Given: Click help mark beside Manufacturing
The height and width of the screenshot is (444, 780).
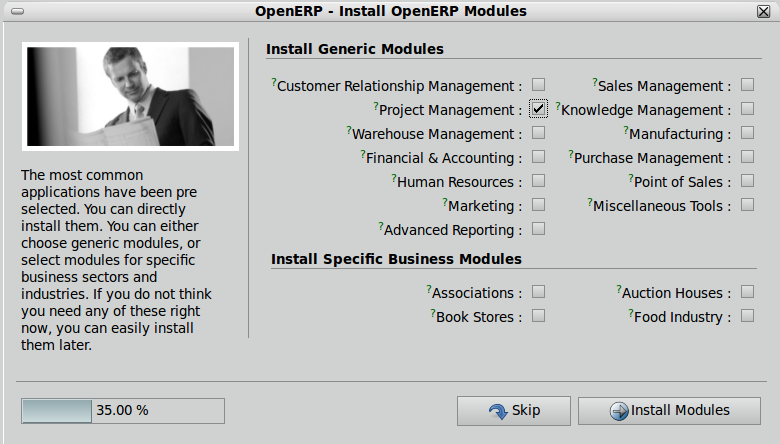Looking at the screenshot, I should tap(626, 130).
